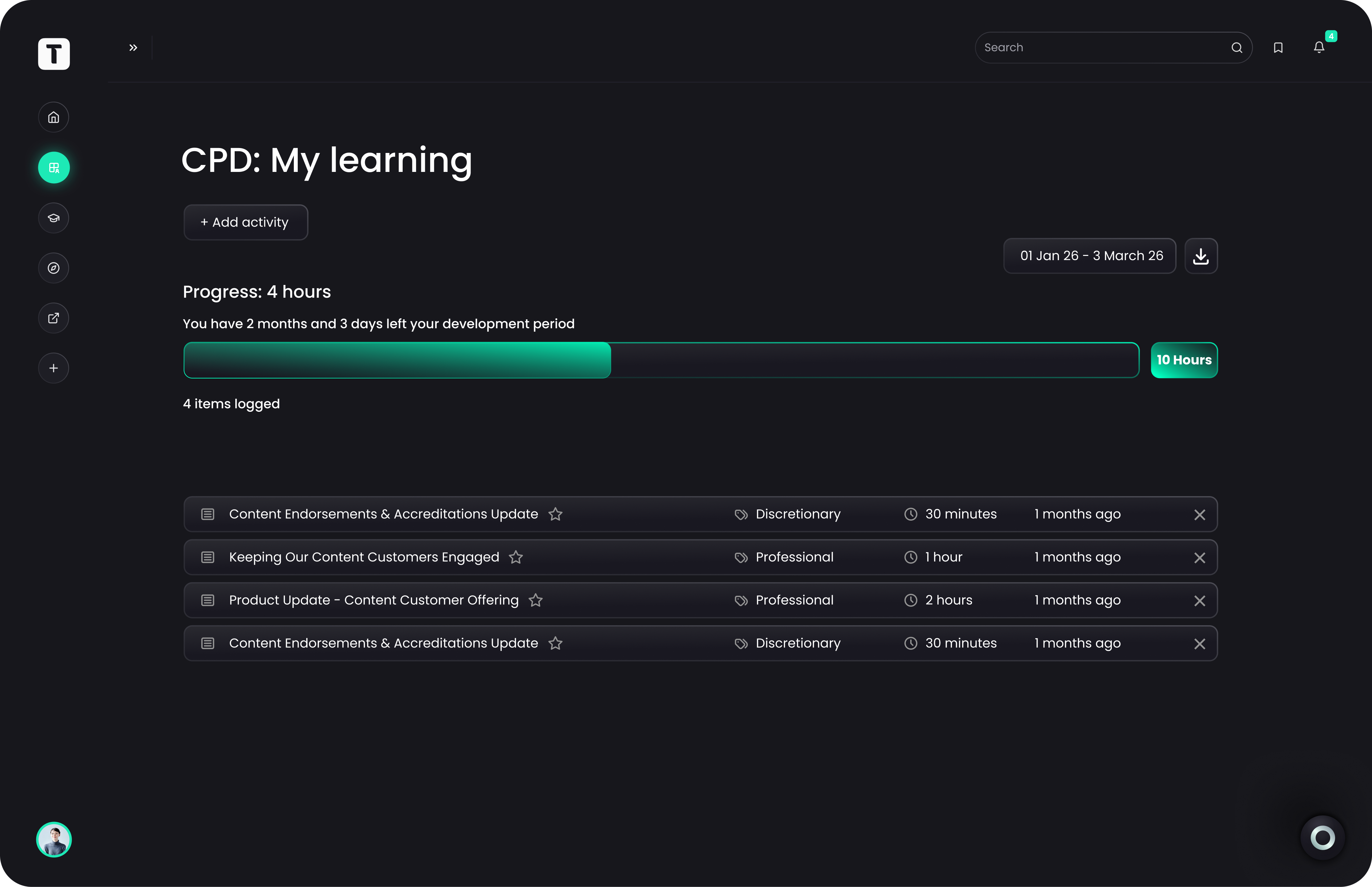Select the active CPD sidebar item
Viewport: 1372px width, 887px height.
54,168
